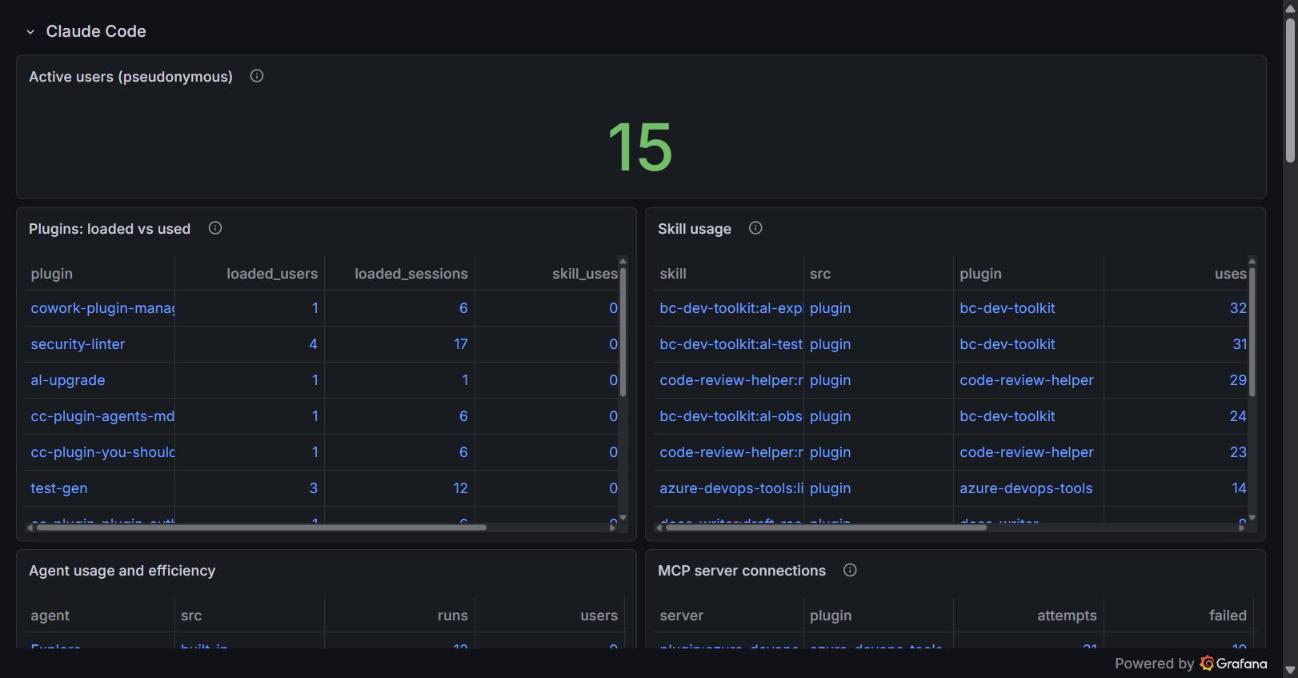This screenshot has height=678, width=1298.
Task: Open the cc-plugin-you-should link
Action: pos(102,452)
